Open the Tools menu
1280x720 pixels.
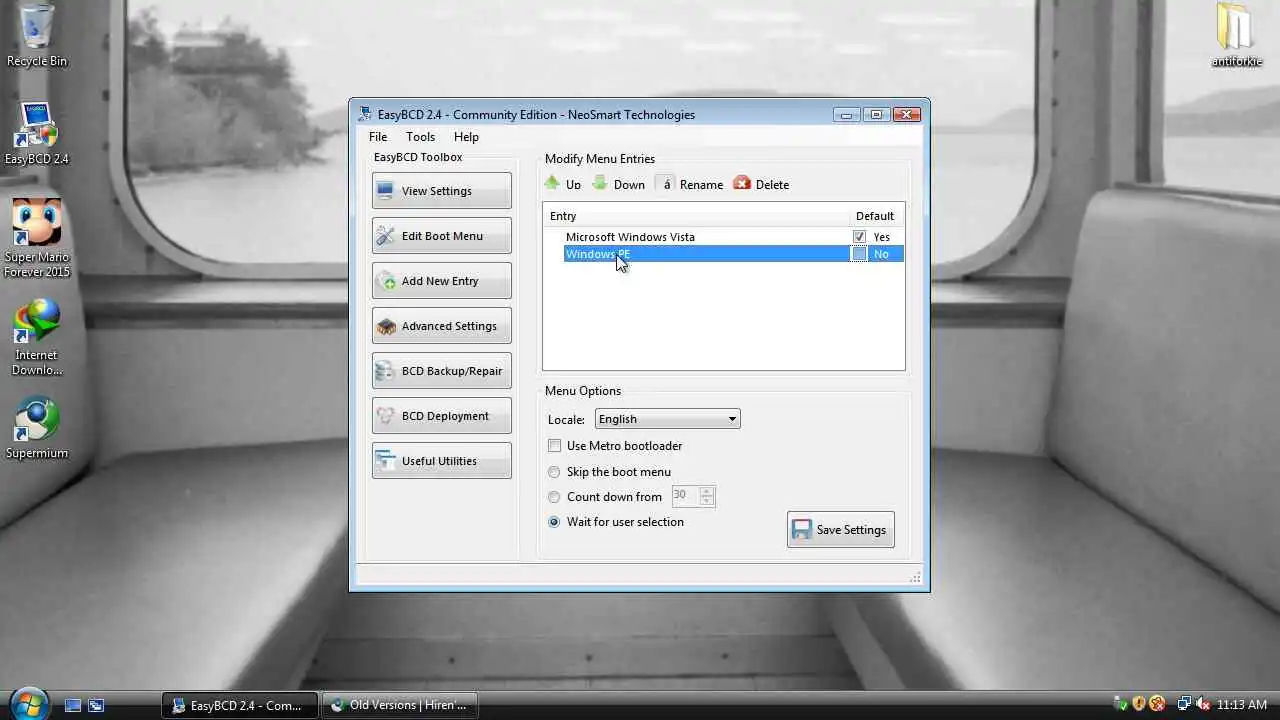pos(420,137)
